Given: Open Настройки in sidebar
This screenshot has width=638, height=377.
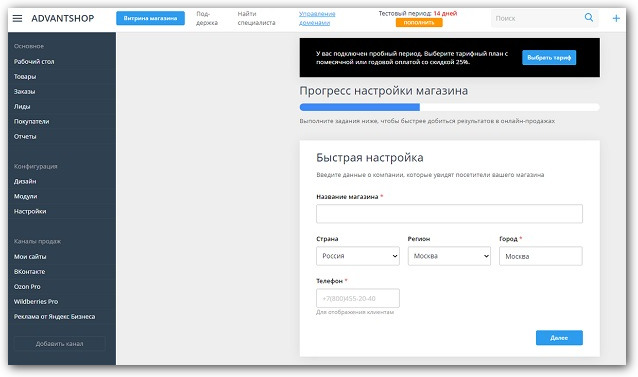Looking at the screenshot, I should (30, 211).
